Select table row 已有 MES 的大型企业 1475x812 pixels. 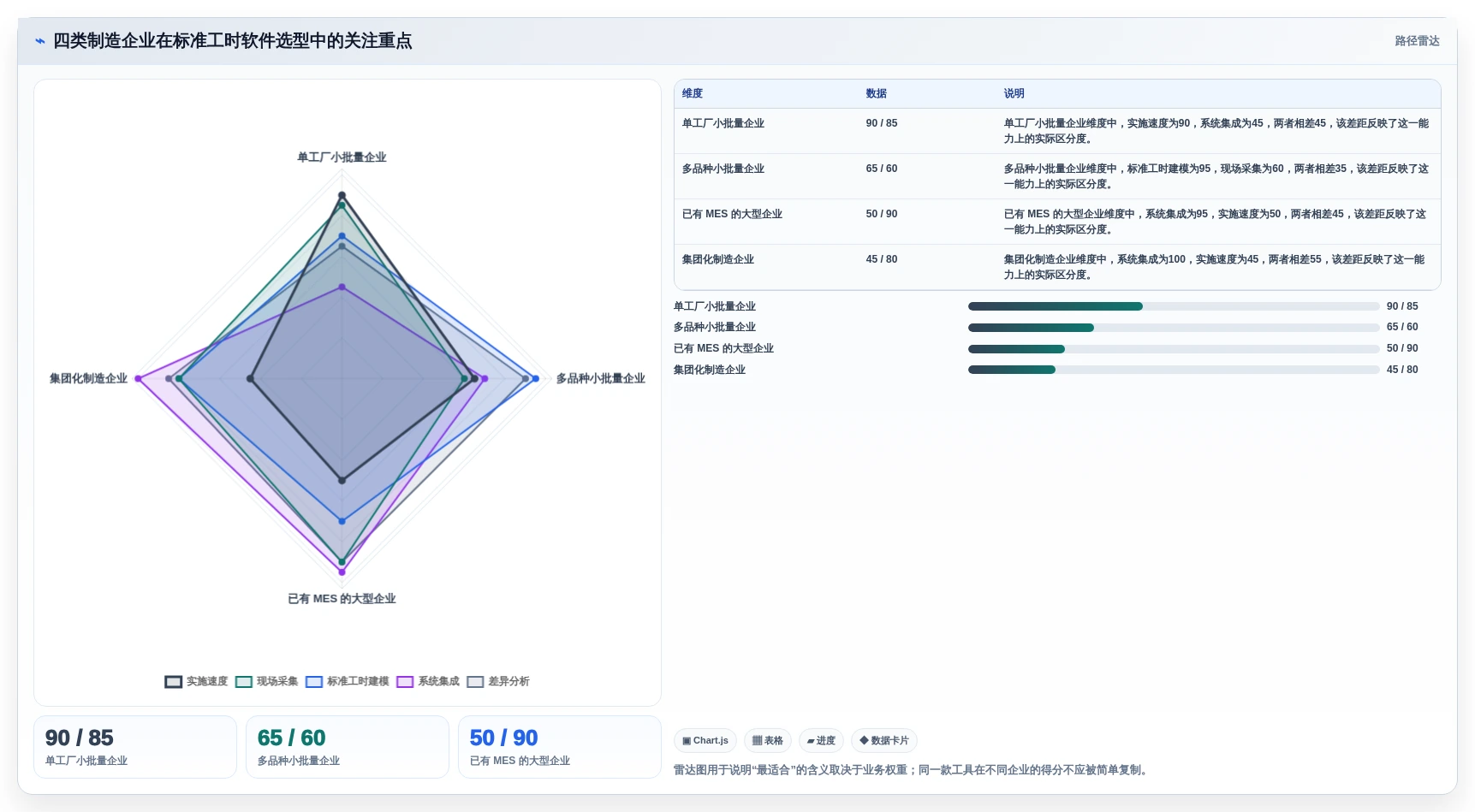tap(1057, 222)
